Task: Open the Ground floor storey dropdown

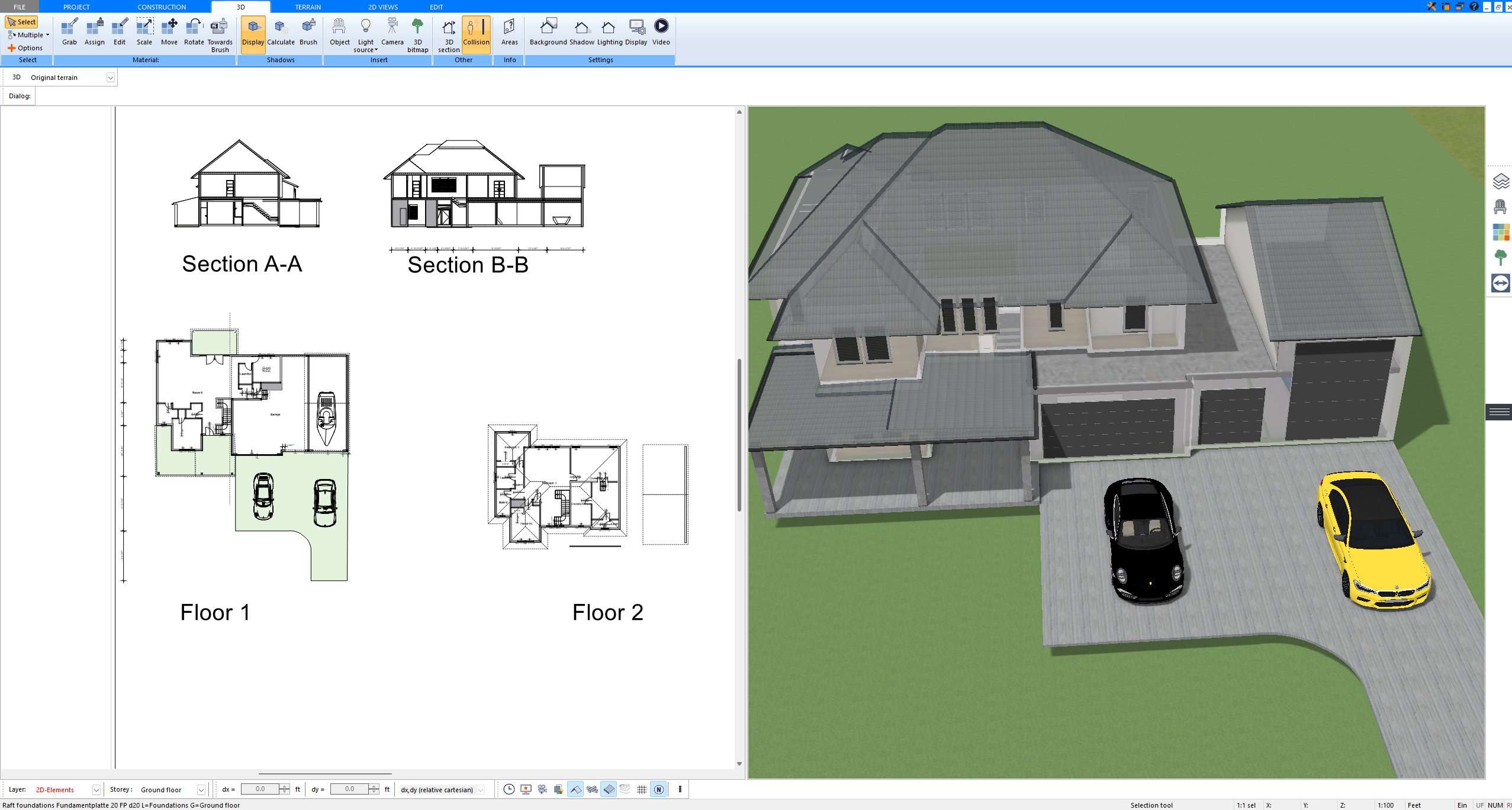Action: 201,789
